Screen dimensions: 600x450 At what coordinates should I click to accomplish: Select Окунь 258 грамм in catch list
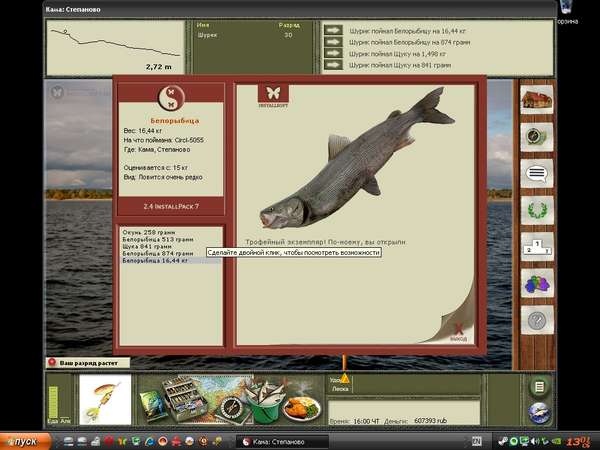click(149, 232)
